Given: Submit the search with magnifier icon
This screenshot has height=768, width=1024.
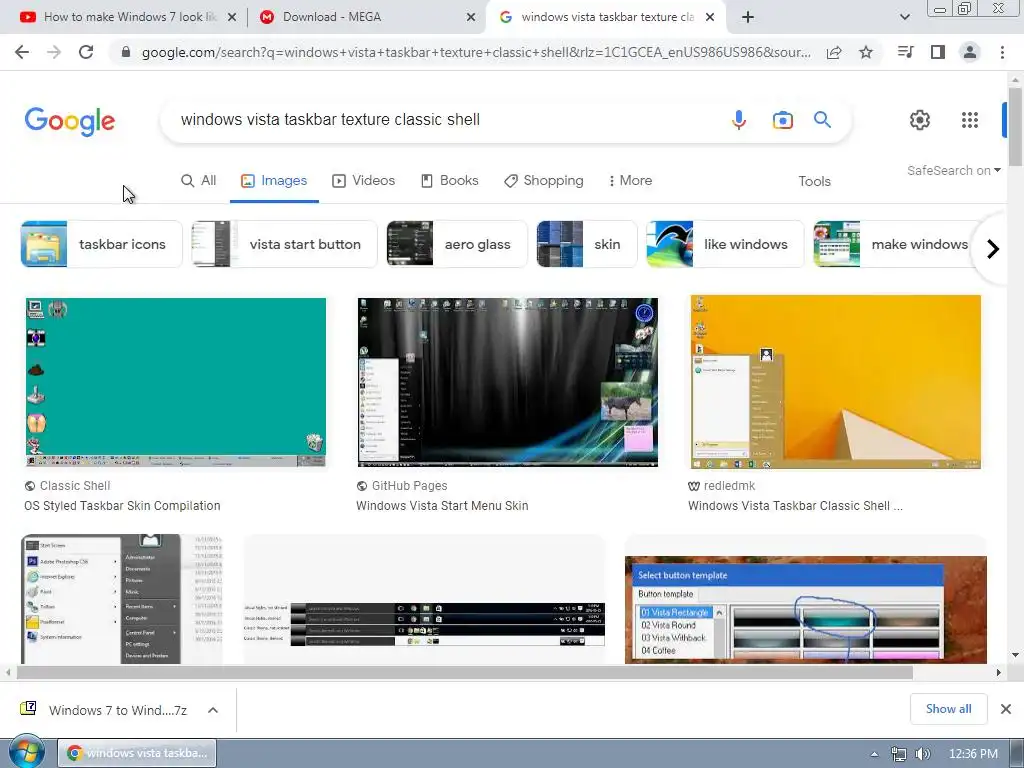Looking at the screenshot, I should [x=822, y=120].
